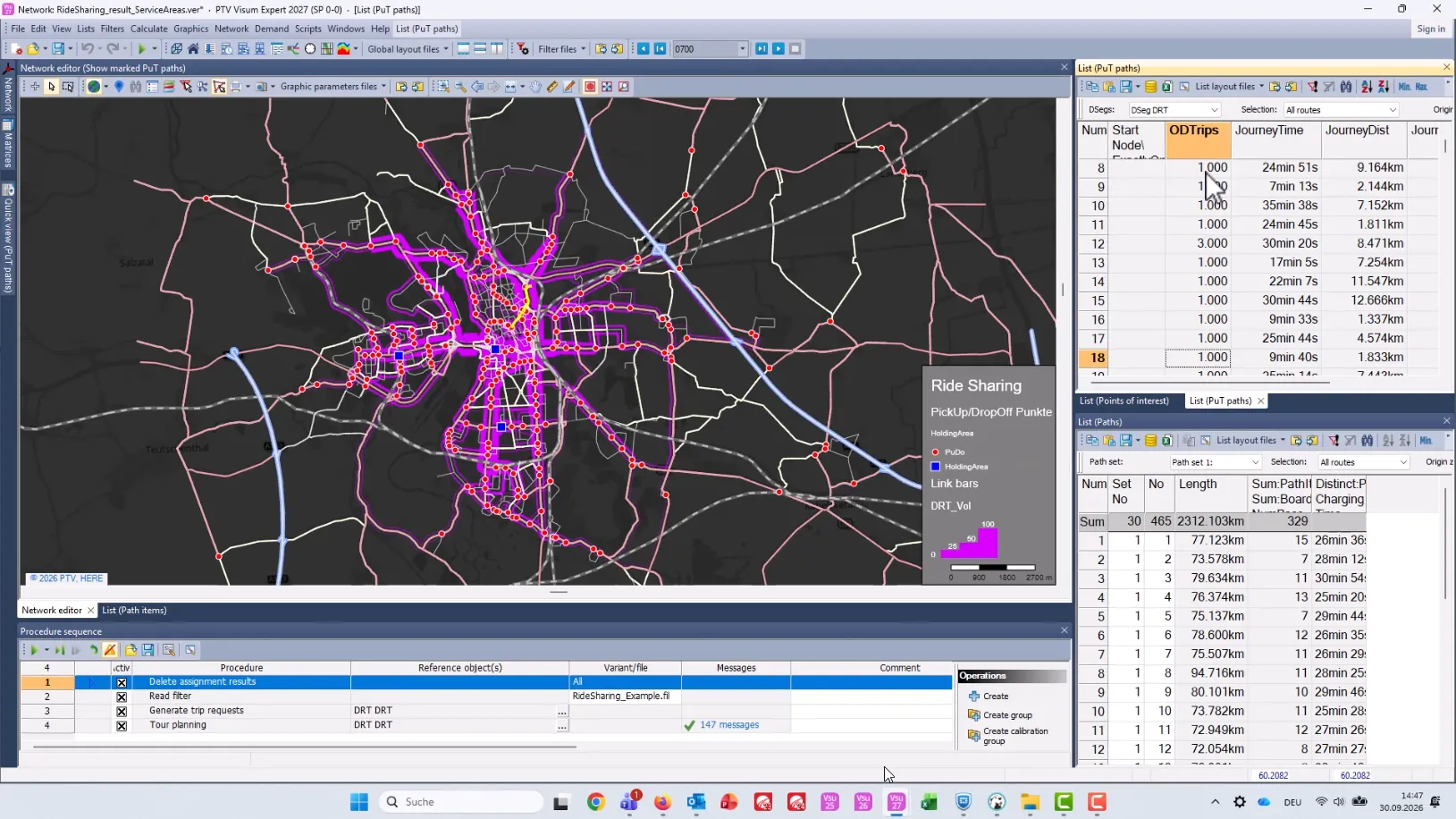Screen dimensions: 1456x819
Task: Switch to List (Path items) tab
Action: [134, 610]
